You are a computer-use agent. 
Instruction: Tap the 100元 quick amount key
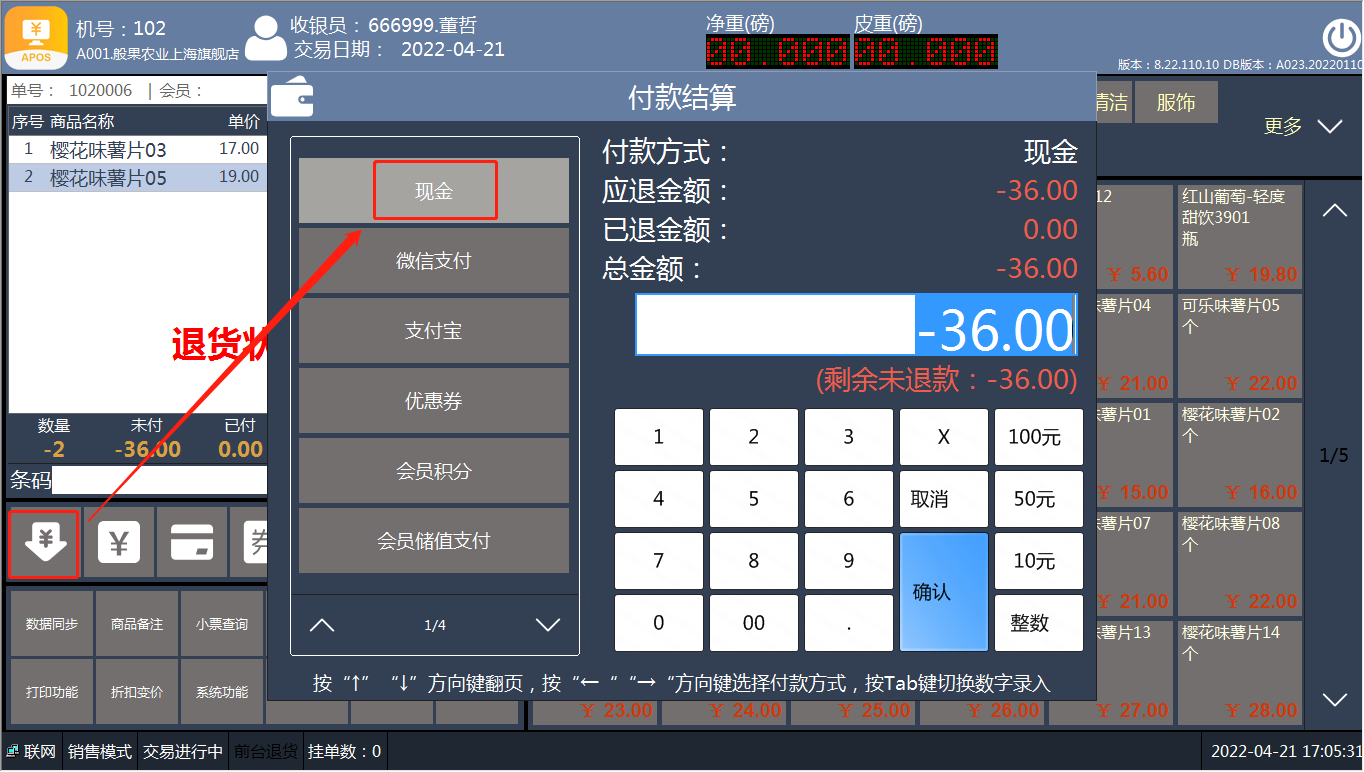pyautogui.click(x=1039, y=437)
